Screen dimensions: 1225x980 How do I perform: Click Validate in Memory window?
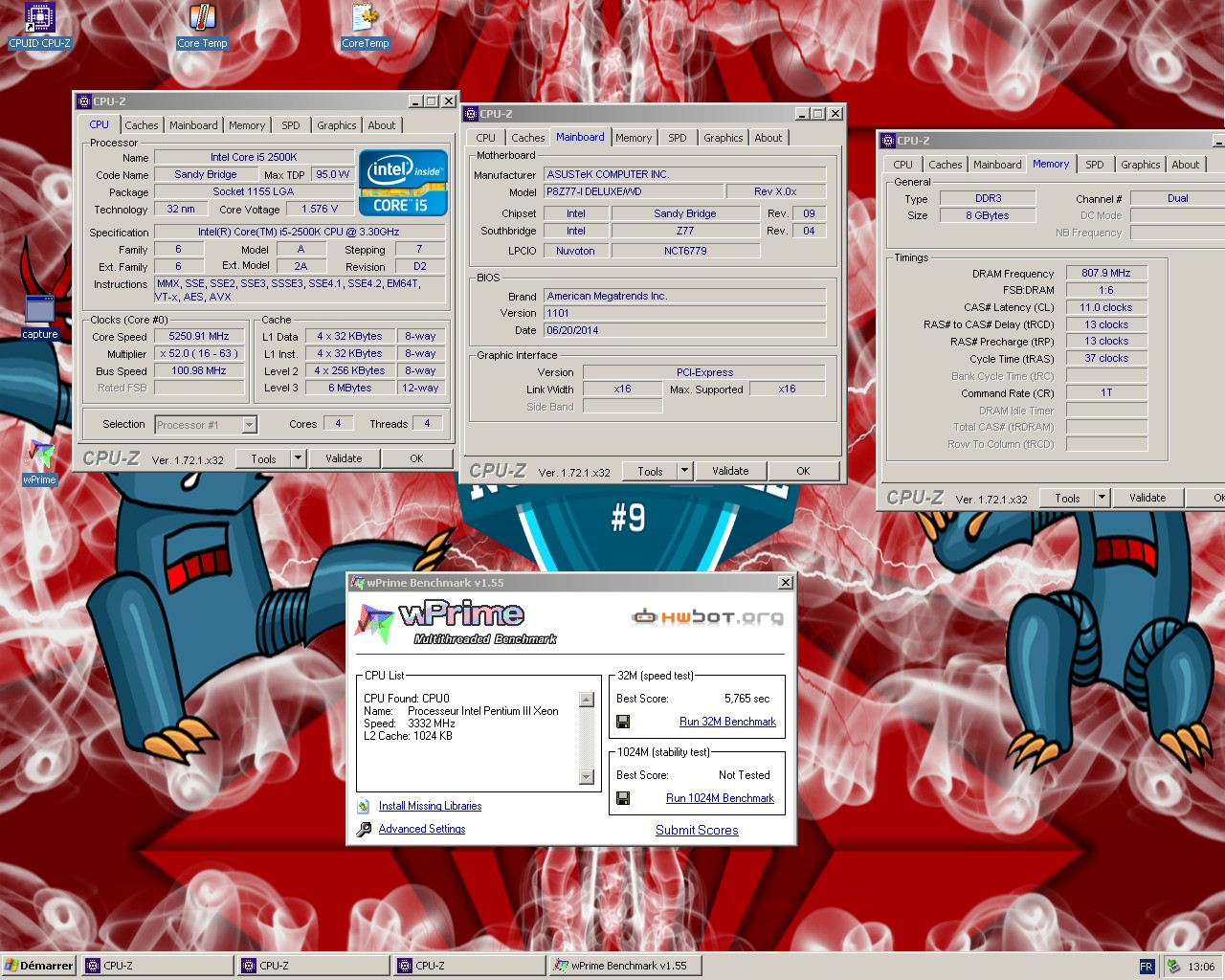1147,498
